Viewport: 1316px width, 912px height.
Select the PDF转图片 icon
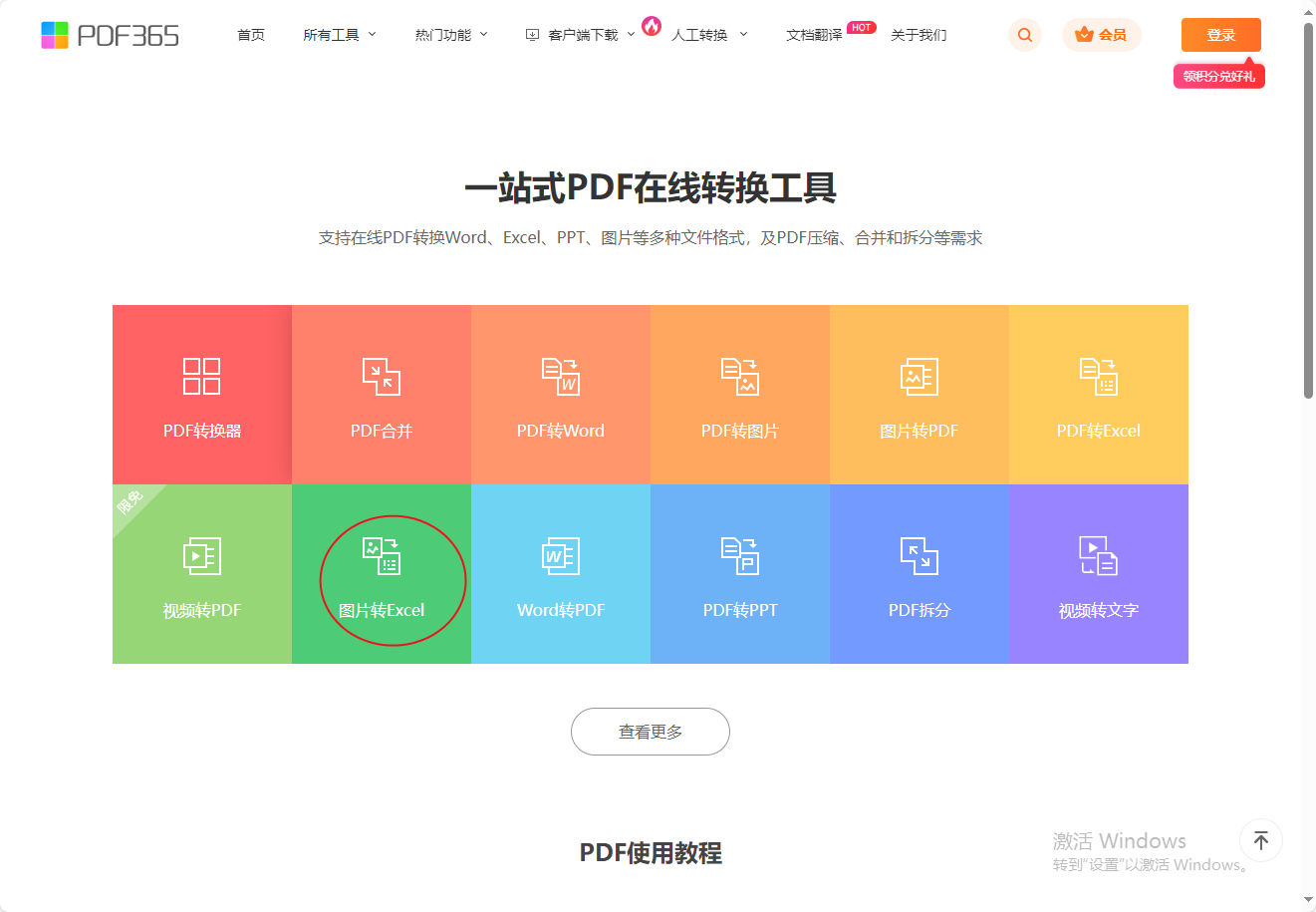[x=740, y=376]
